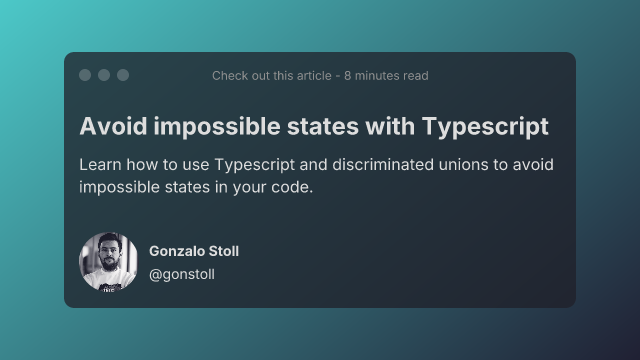Viewport: 640px width, 360px height.
Task: Click the article description starting 'Learn how to use'
Action: tap(316, 176)
